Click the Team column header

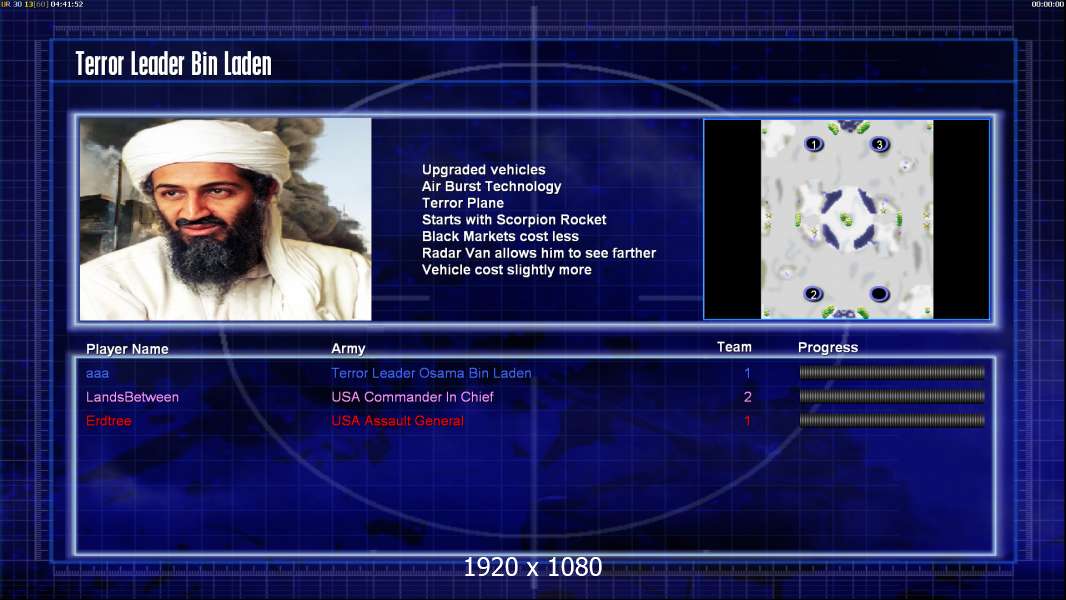(x=734, y=347)
